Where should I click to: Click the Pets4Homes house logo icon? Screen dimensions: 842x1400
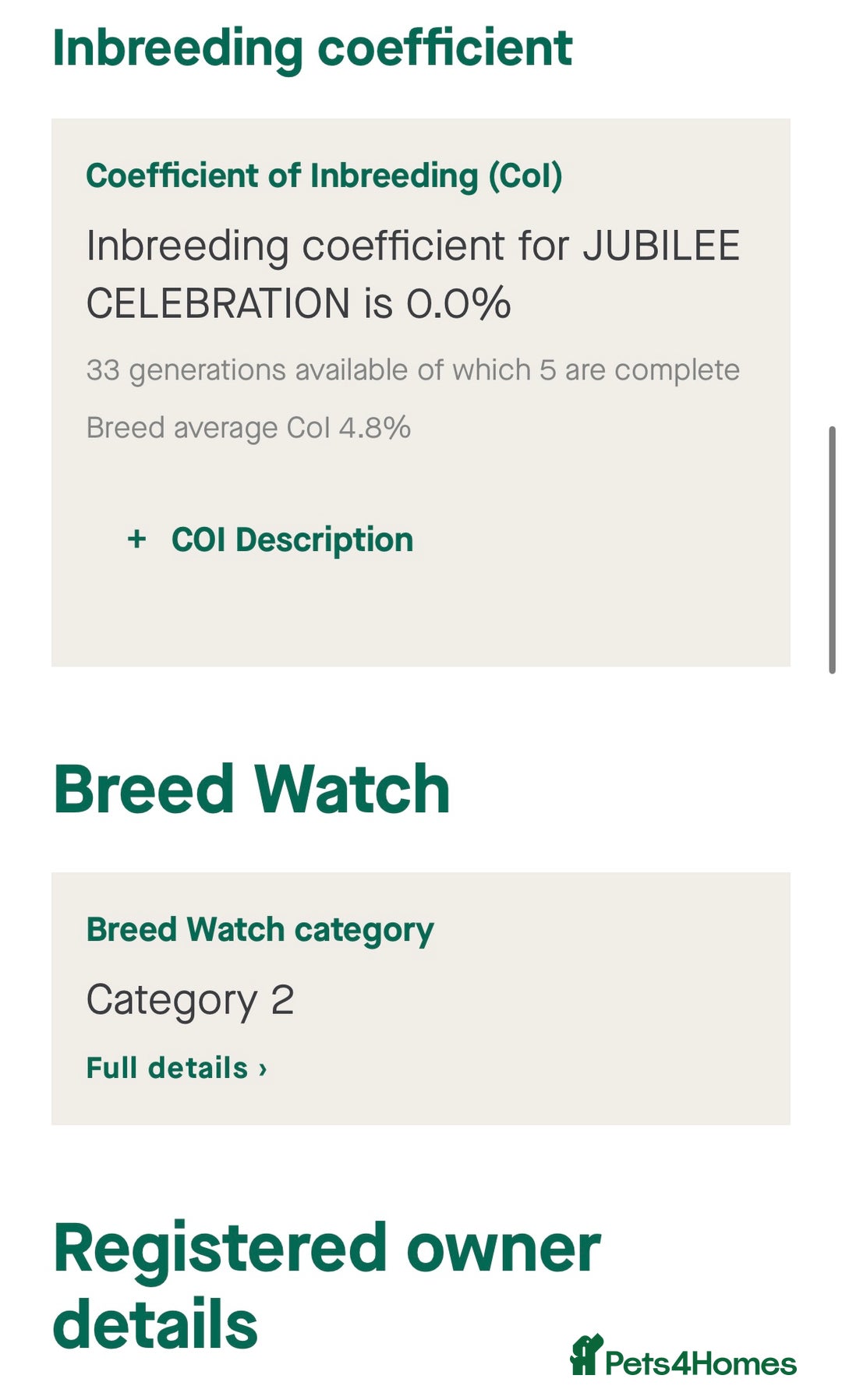coord(586,1355)
